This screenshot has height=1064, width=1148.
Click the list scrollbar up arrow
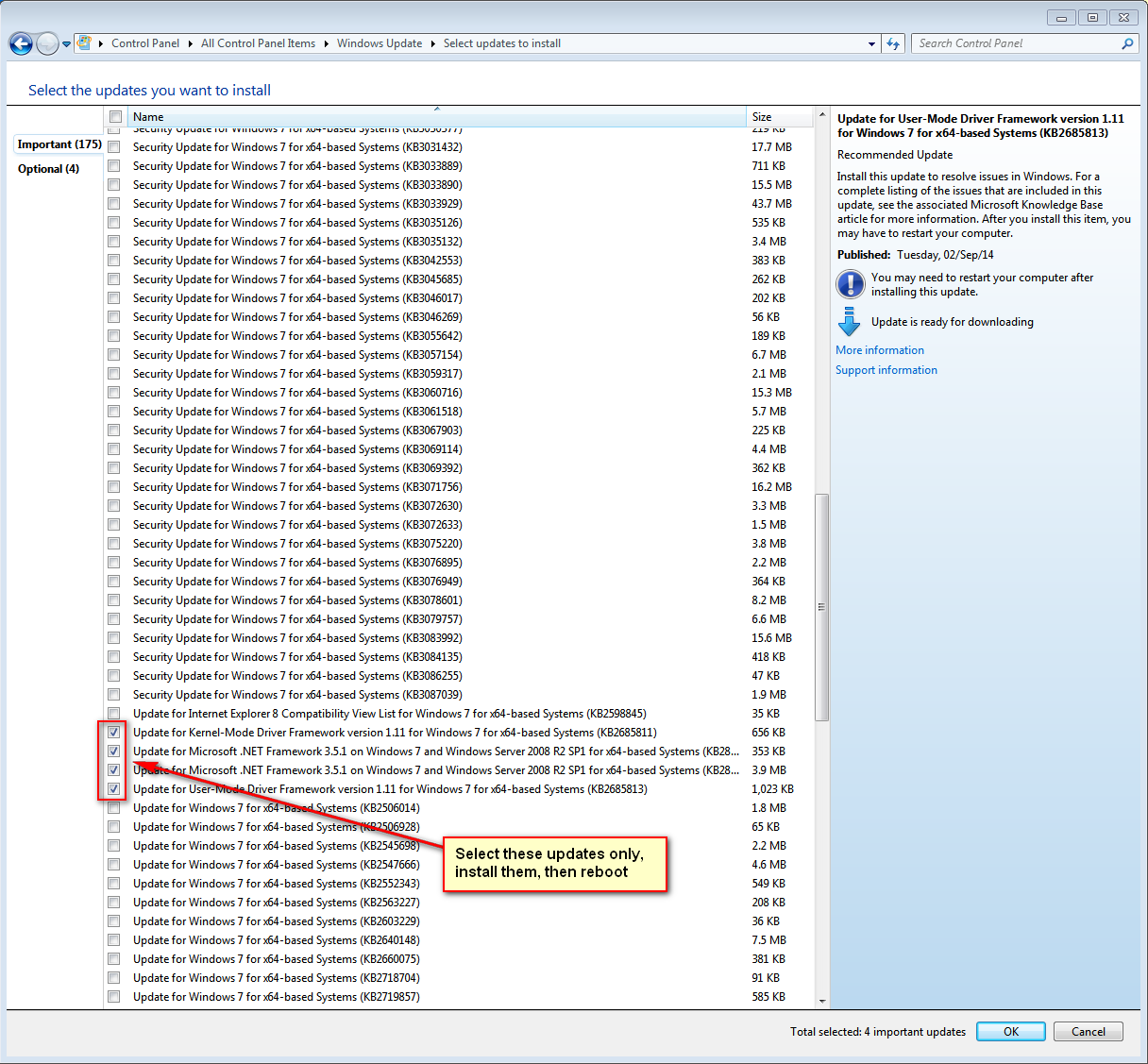coord(821,116)
